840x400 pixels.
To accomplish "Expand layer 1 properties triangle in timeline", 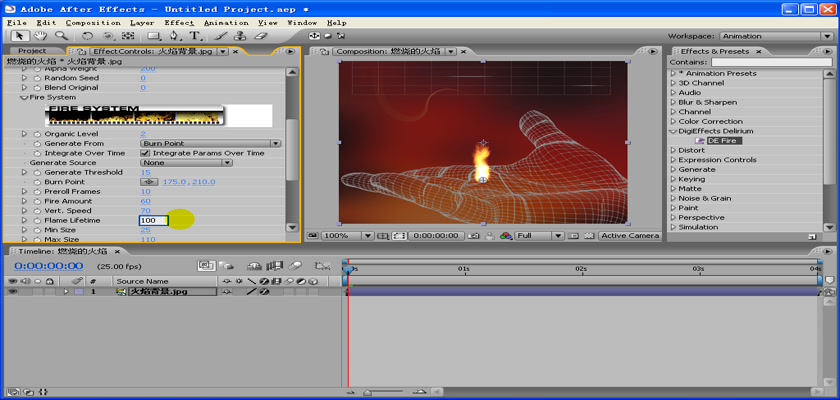I will pos(66,292).
